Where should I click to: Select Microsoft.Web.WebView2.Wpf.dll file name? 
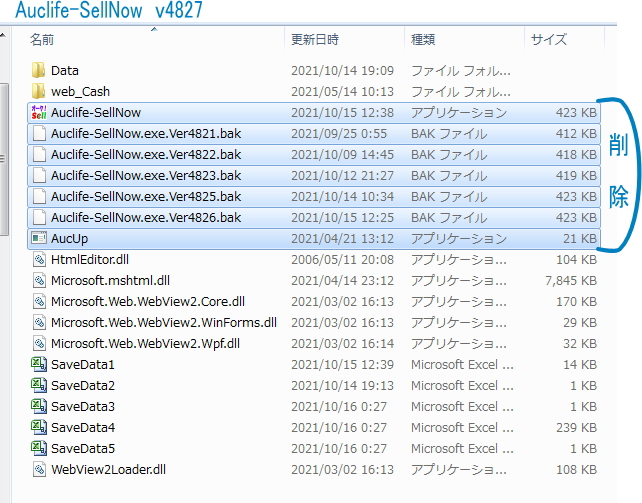pos(145,344)
